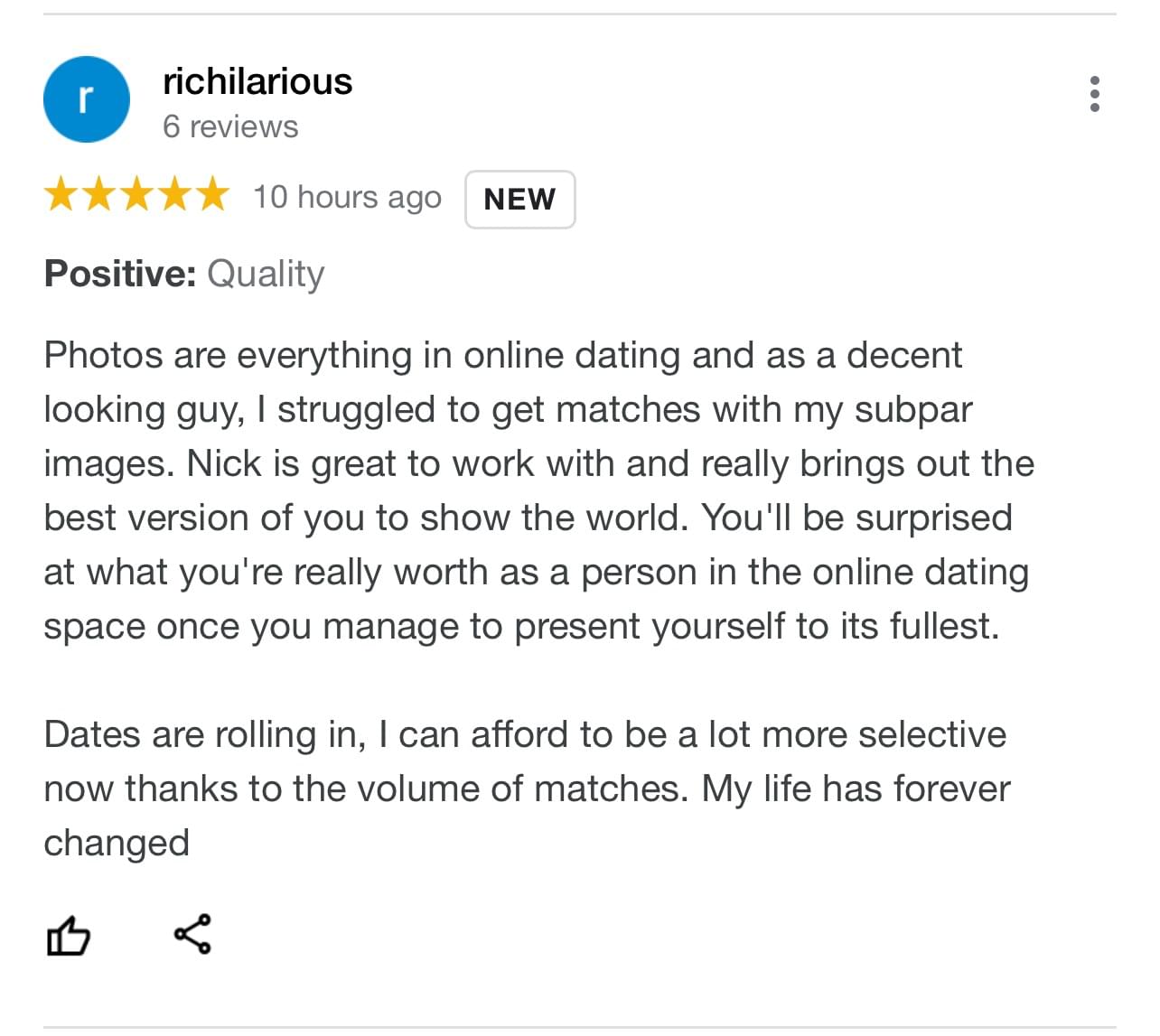Click richilarious's blue profile avatar
The width and height of the screenshot is (1160, 1036).
point(87,99)
